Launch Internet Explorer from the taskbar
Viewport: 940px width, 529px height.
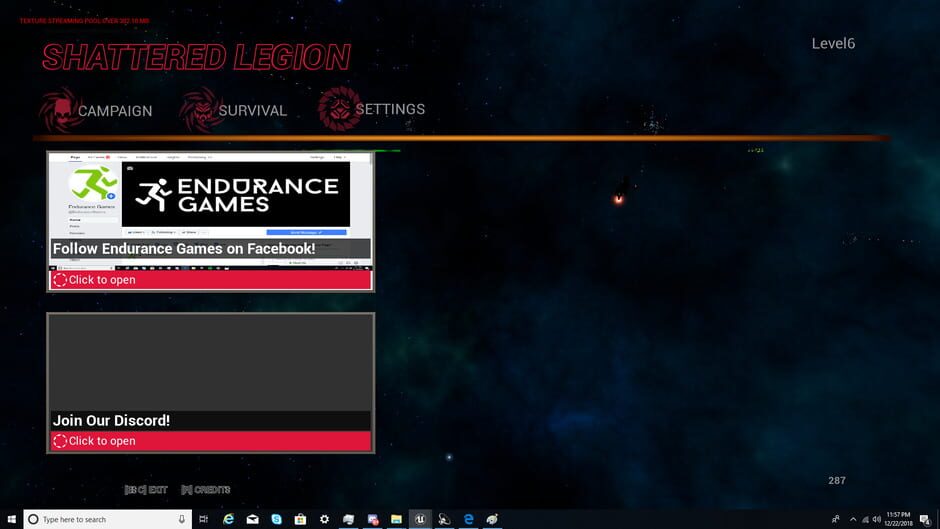pyautogui.click(x=228, y=519)
